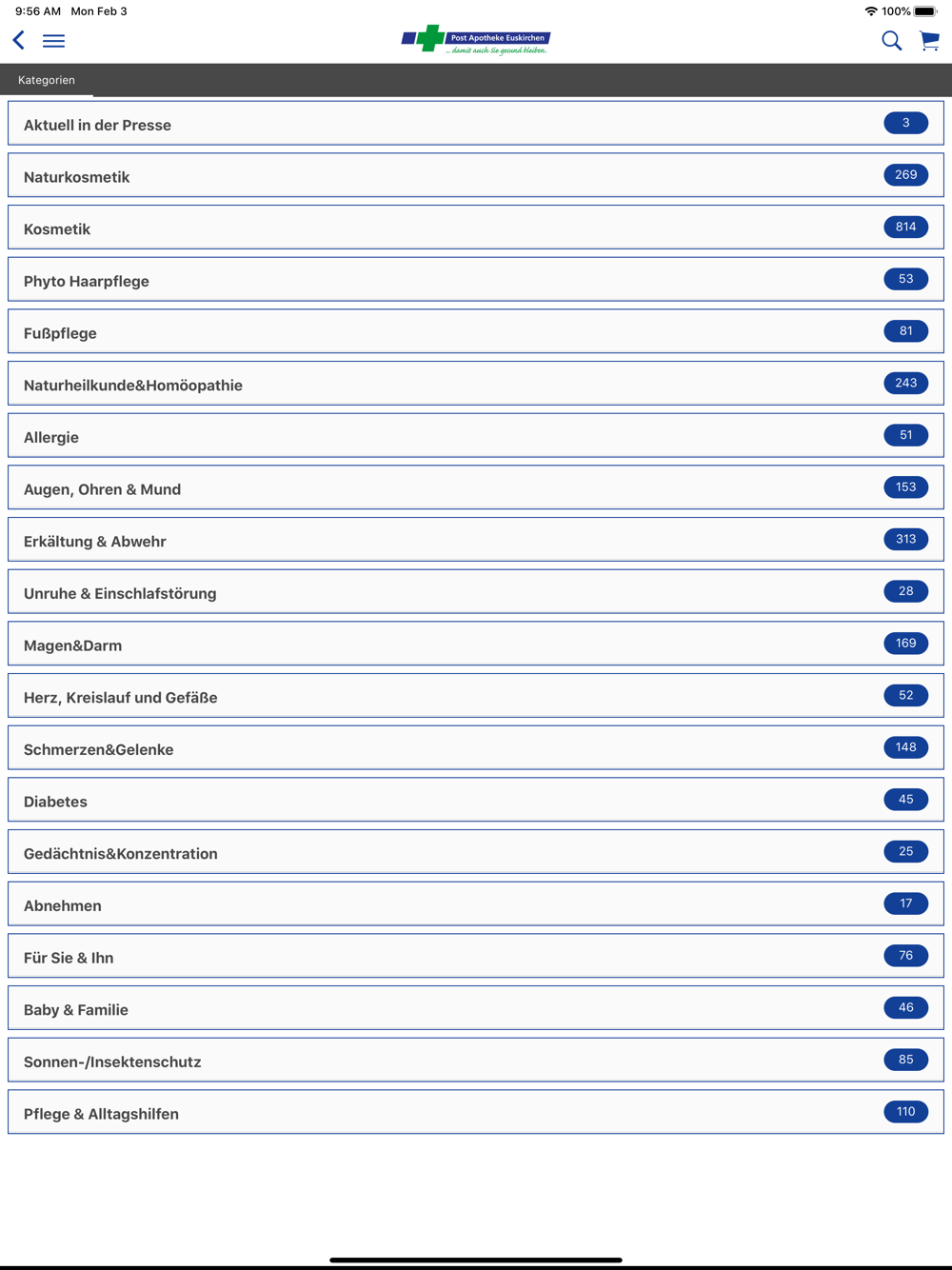
Task: Choose the Allergie category
Action: (476, 436)
